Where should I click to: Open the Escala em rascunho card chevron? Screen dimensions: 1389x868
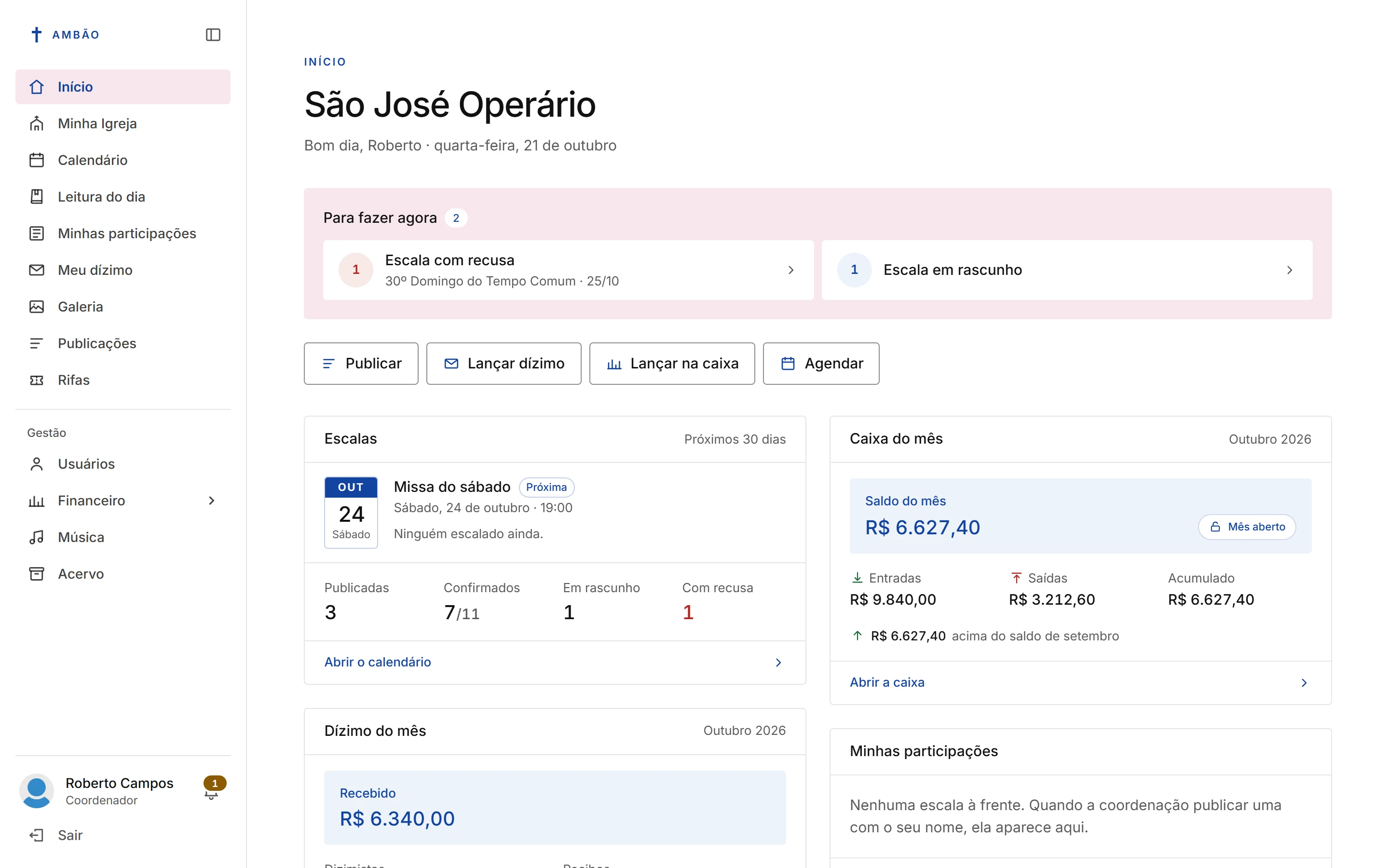tap(1290, 270)
